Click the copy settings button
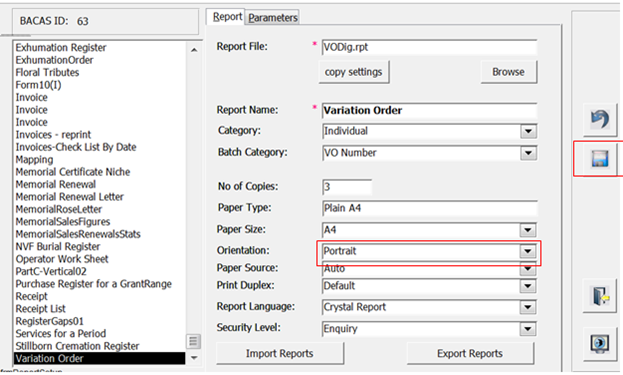This screenshot has width=623, height=375. click(353, 72)
